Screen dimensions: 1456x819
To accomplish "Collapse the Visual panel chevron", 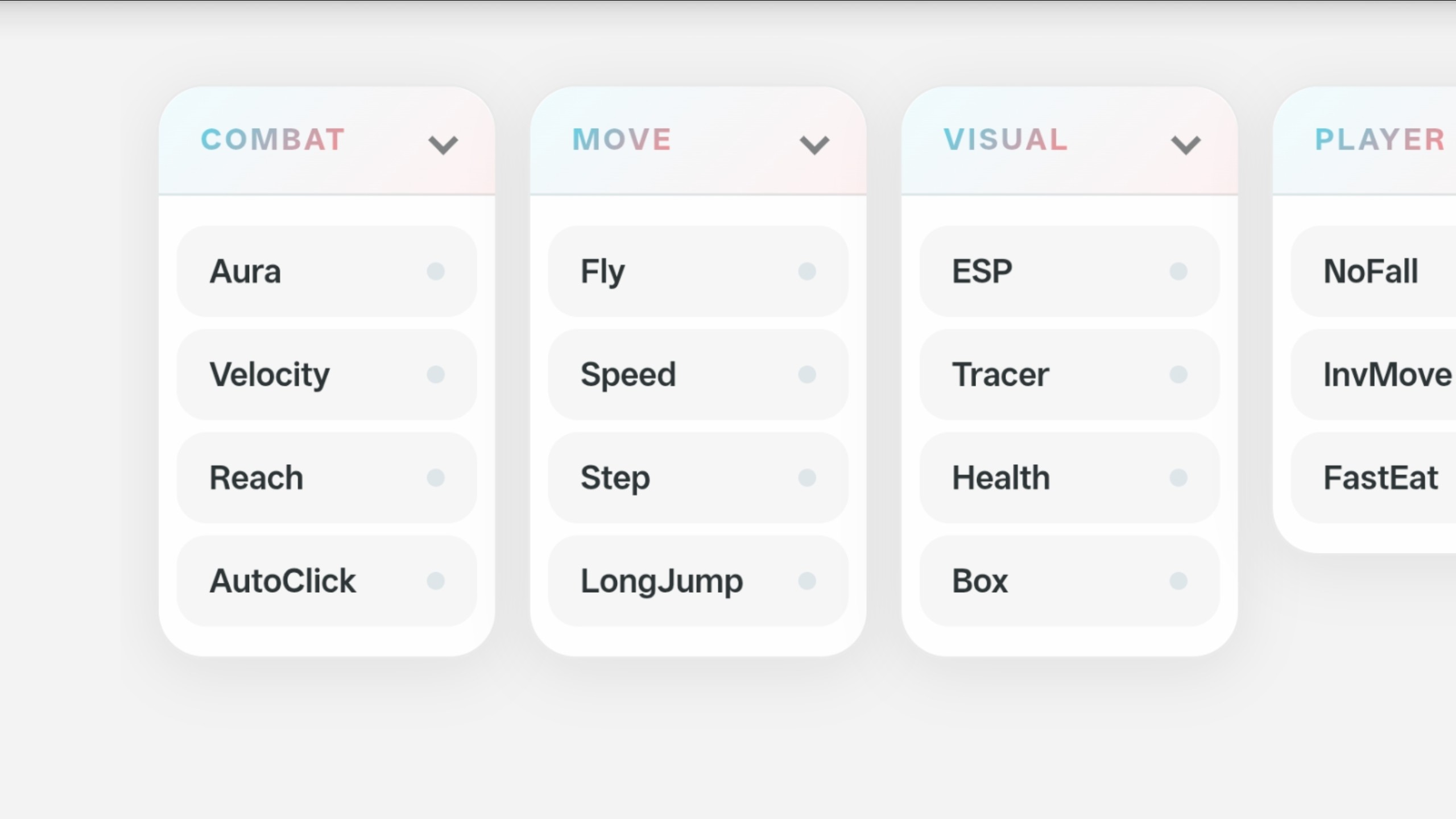I will tap(1186, 144).
